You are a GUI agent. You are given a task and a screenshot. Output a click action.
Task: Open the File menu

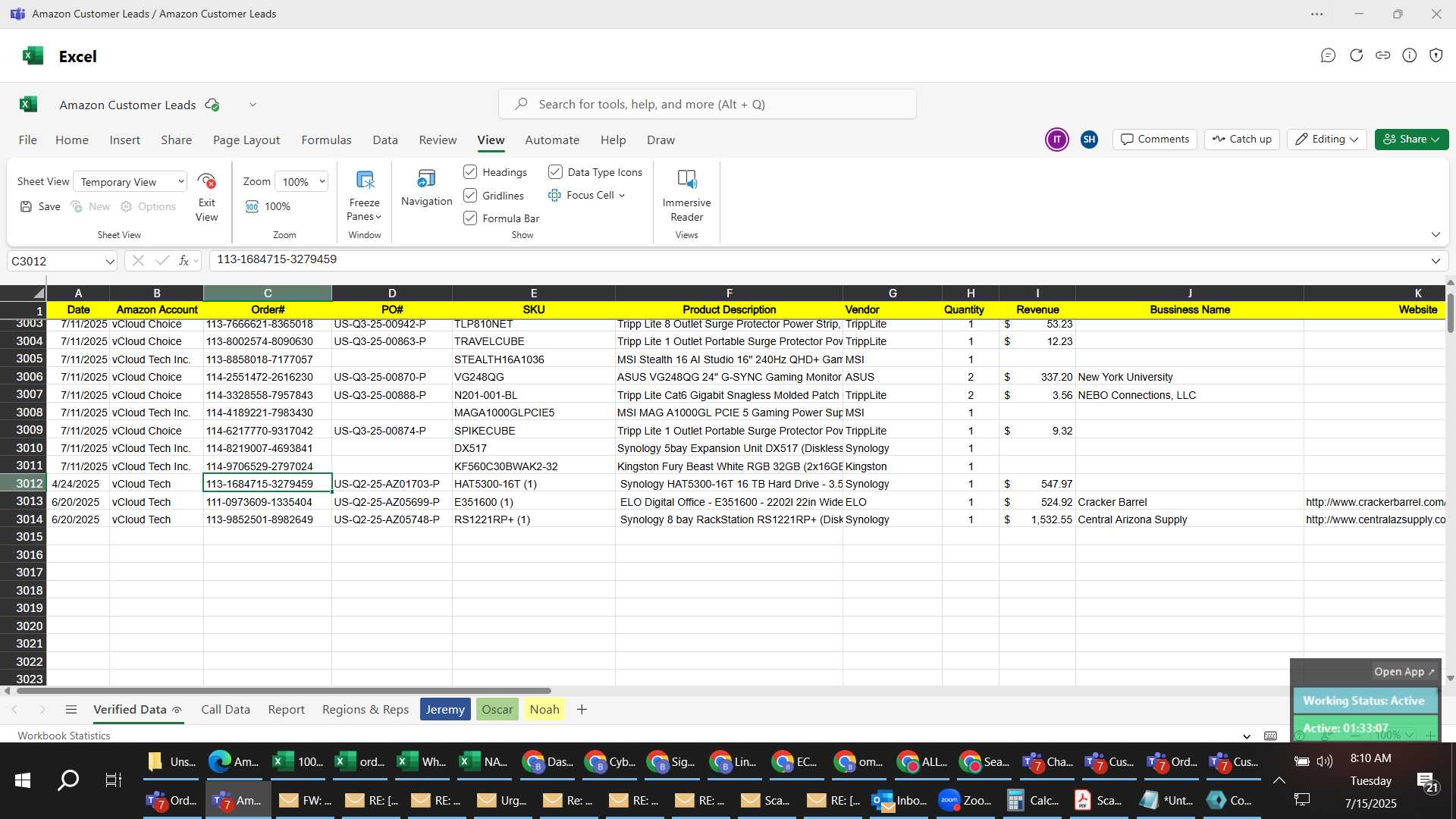pyautogui.click(x=27, y=140)
